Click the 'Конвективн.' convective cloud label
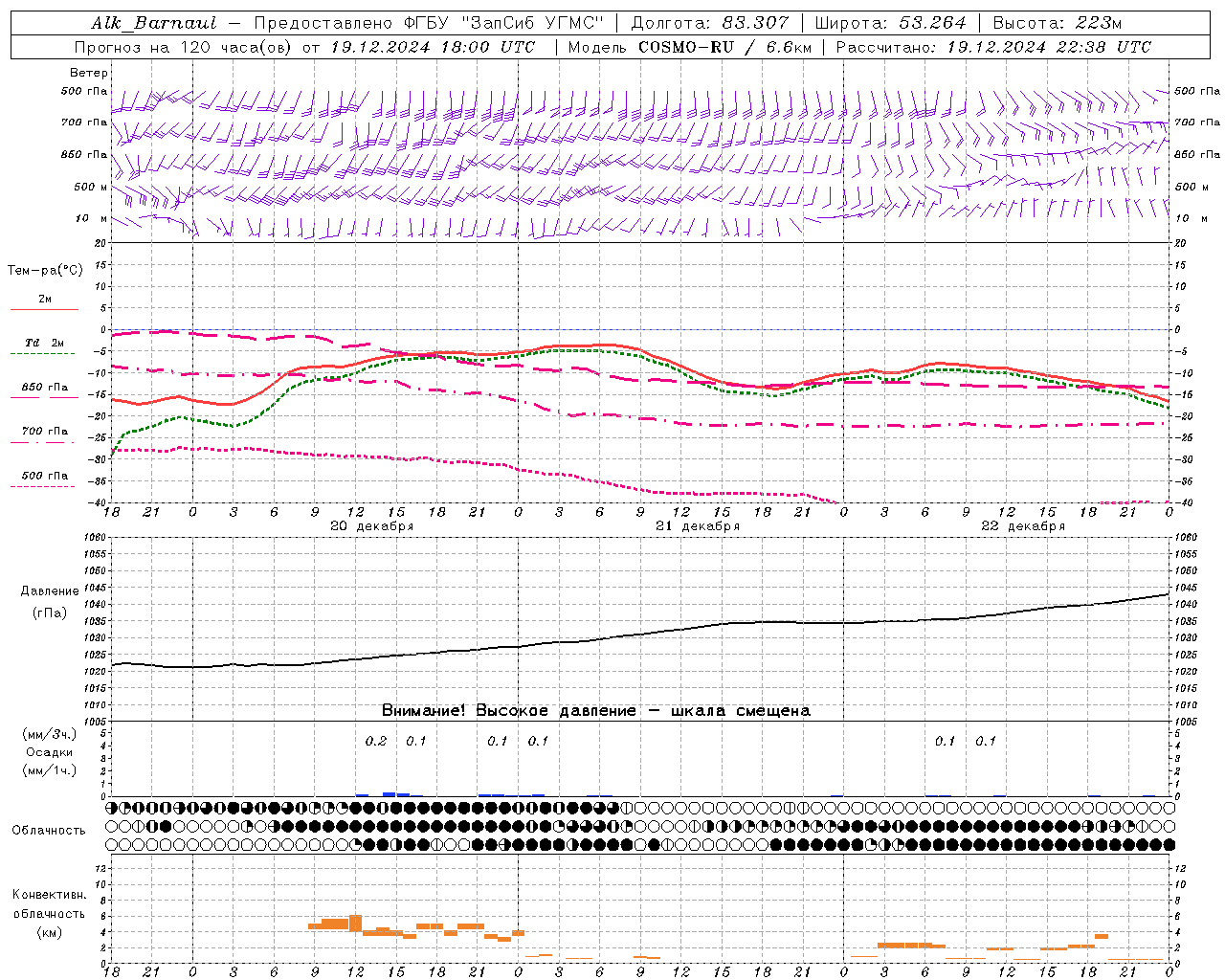The height and width of the screenshot is (980, 1225). 49,894
